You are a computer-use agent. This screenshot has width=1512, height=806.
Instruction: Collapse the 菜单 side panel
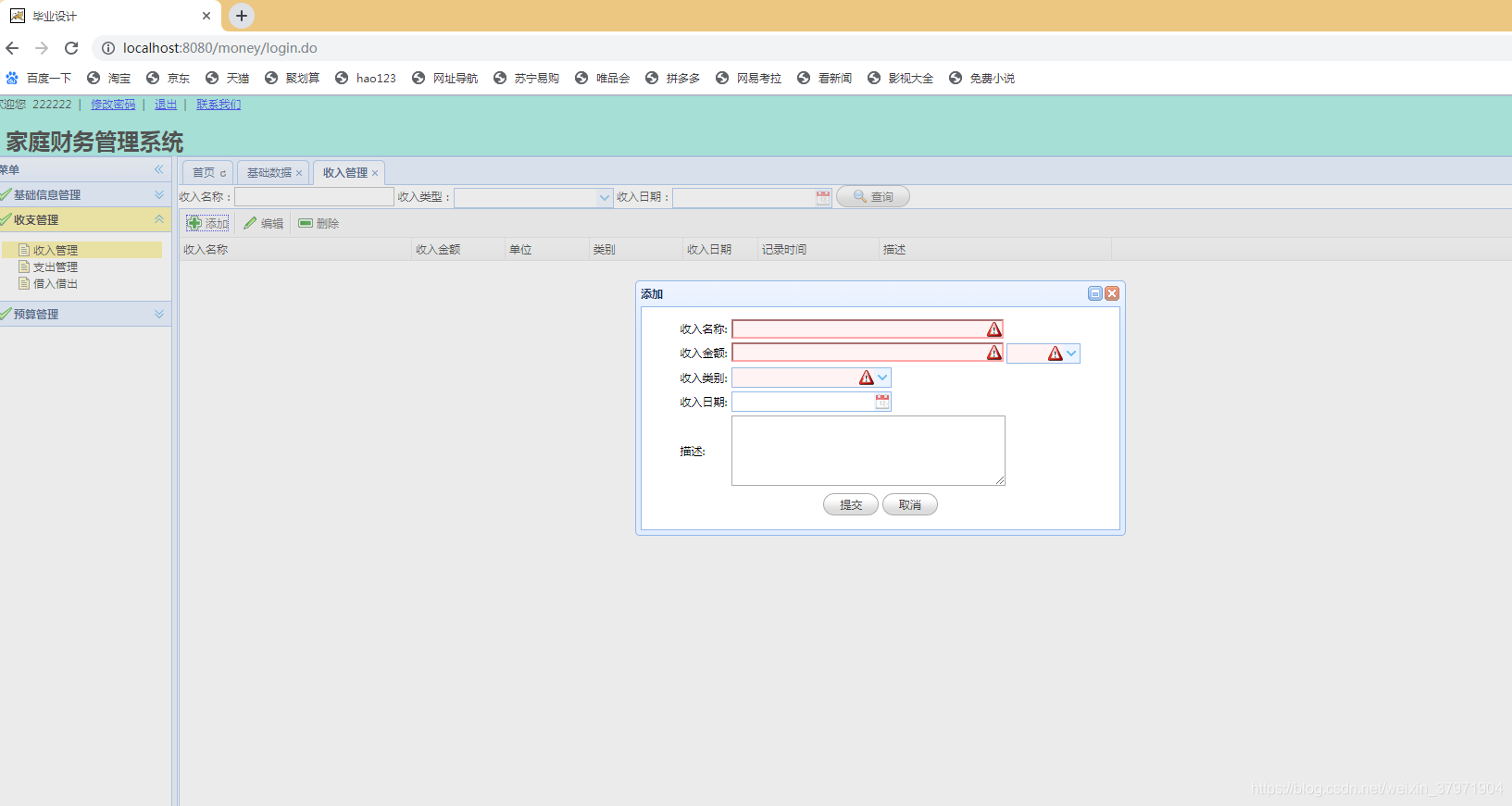(x=158, y=169)
